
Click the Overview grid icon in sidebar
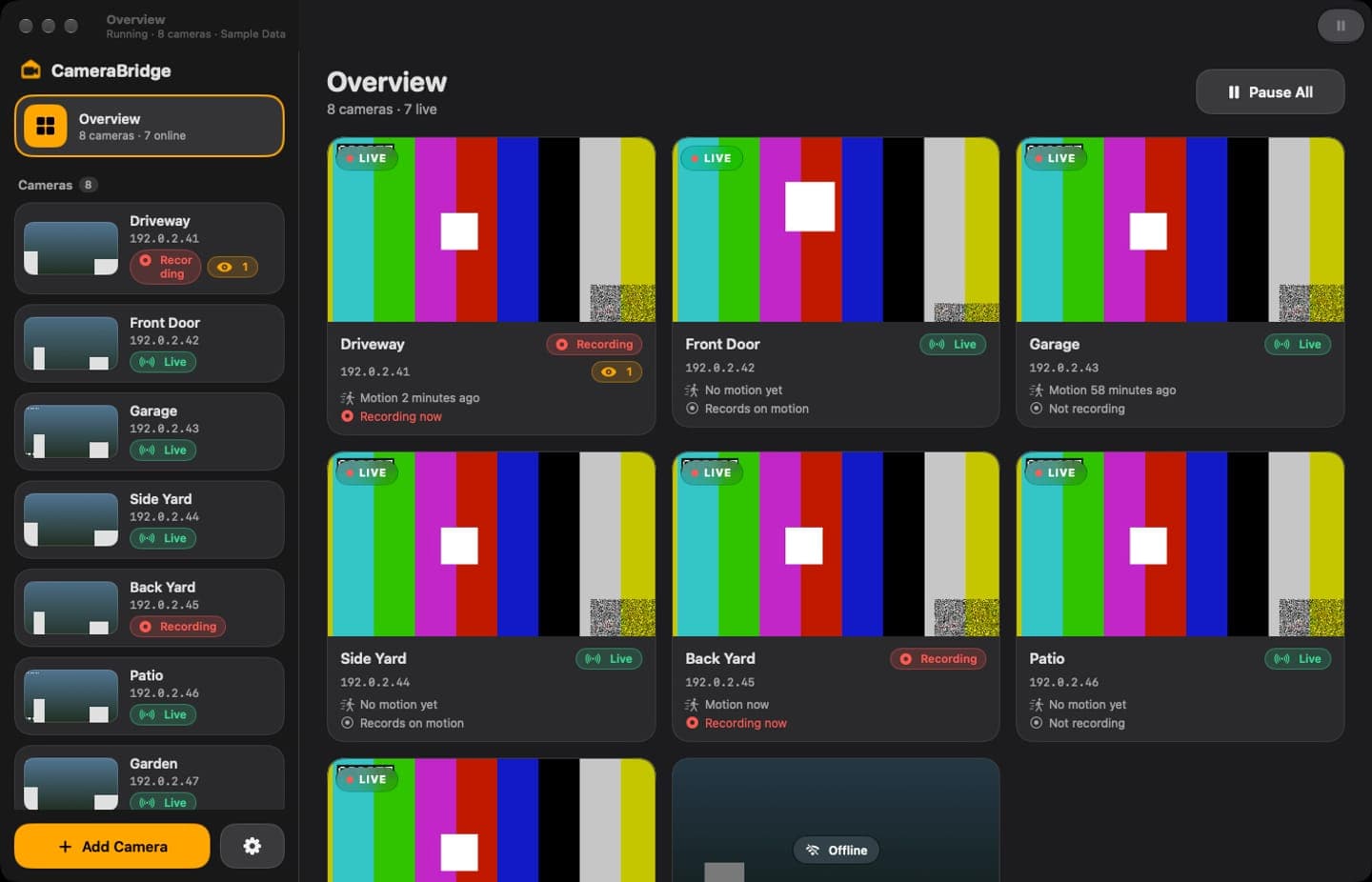tap(45, 126)
